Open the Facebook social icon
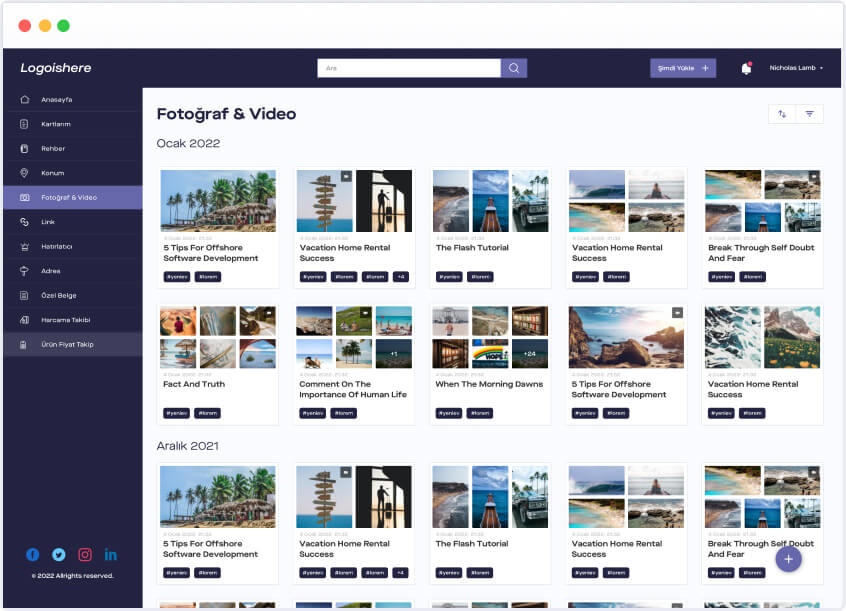 point(33,554)
